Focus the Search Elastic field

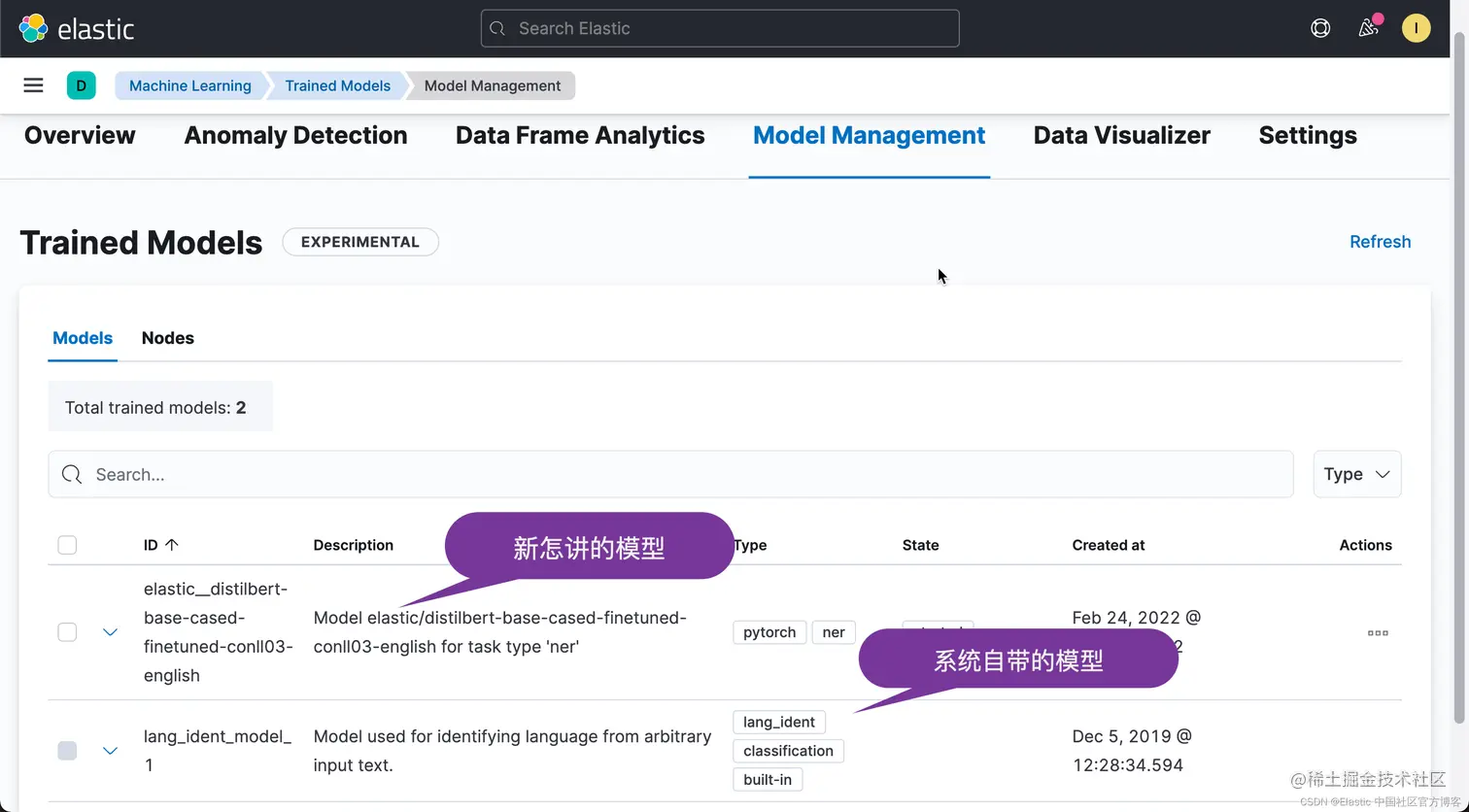point(720,28)
